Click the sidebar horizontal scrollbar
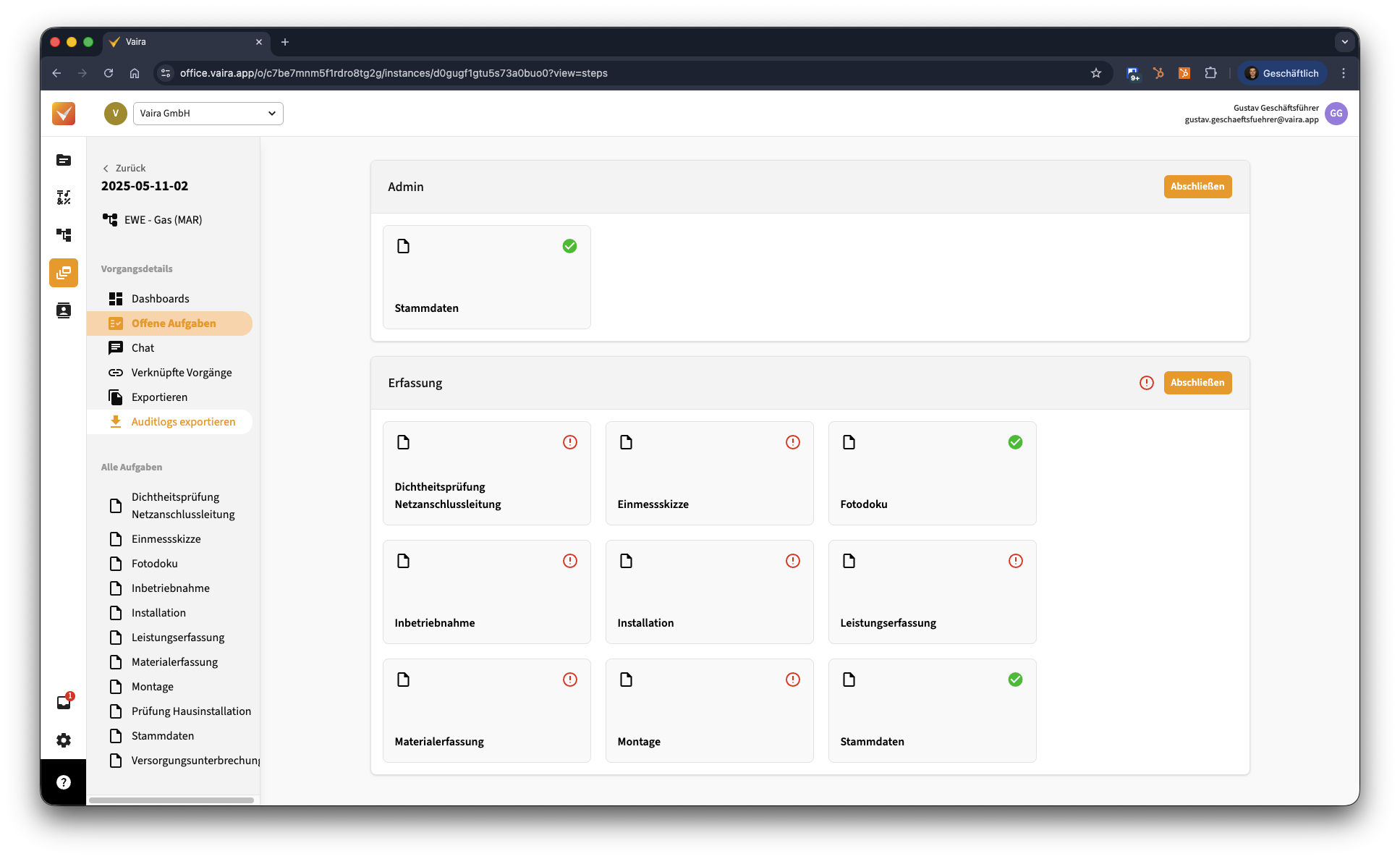The image size is (1400, 859). tap(171, 800)
